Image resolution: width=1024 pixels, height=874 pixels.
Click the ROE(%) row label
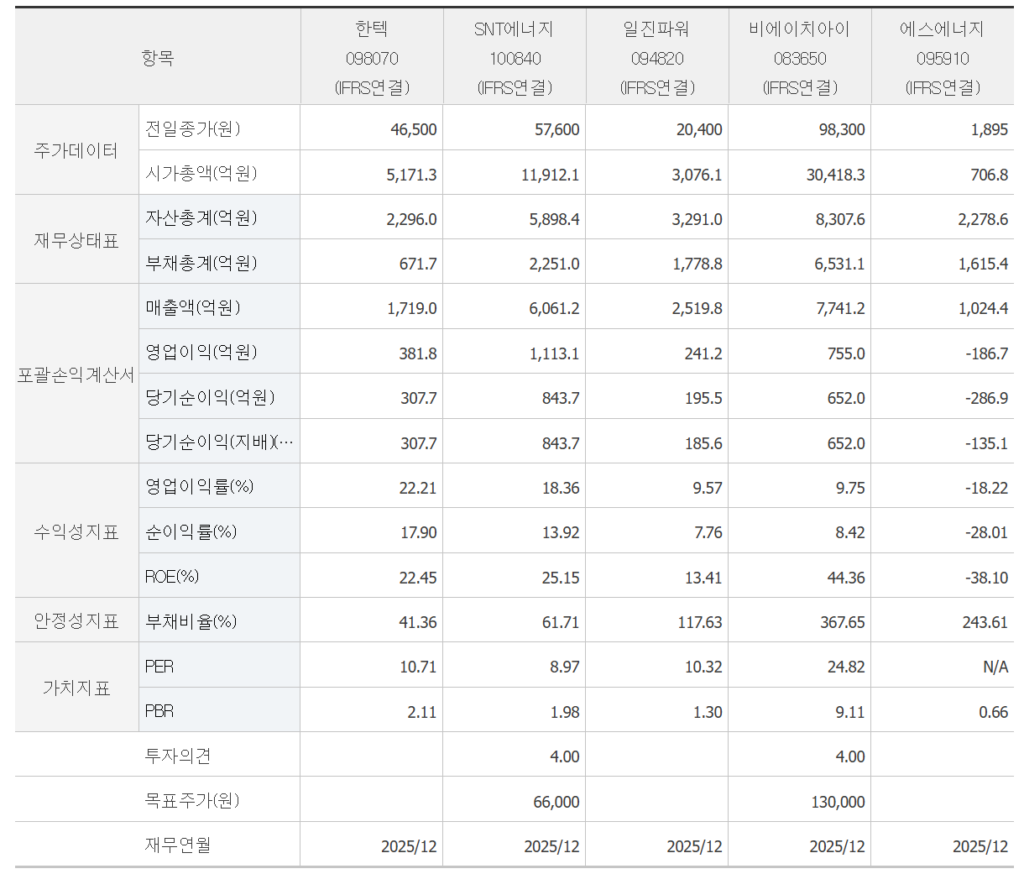tap(172, 576)
